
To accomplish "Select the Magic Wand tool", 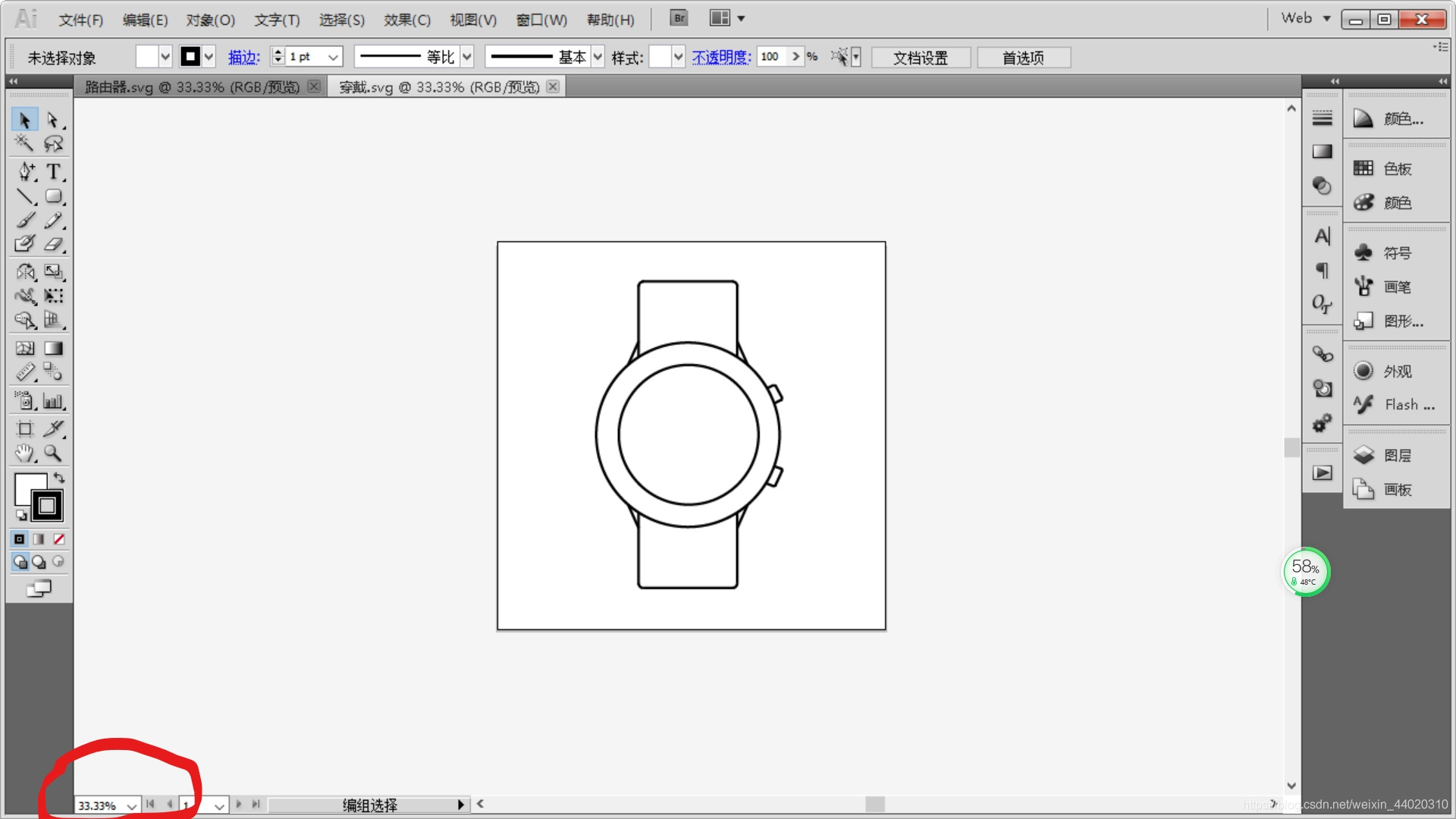I will coord(24,143).
